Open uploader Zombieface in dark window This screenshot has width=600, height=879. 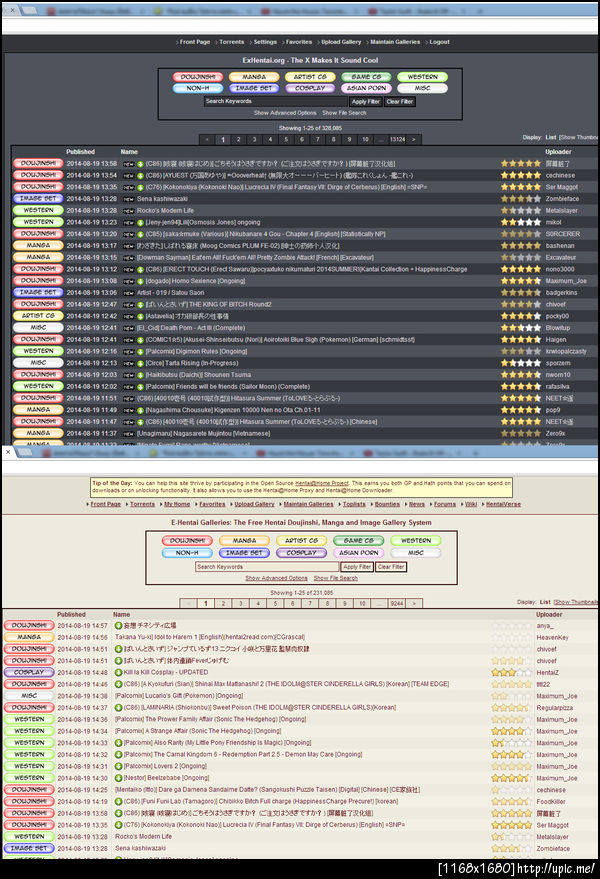562,199
